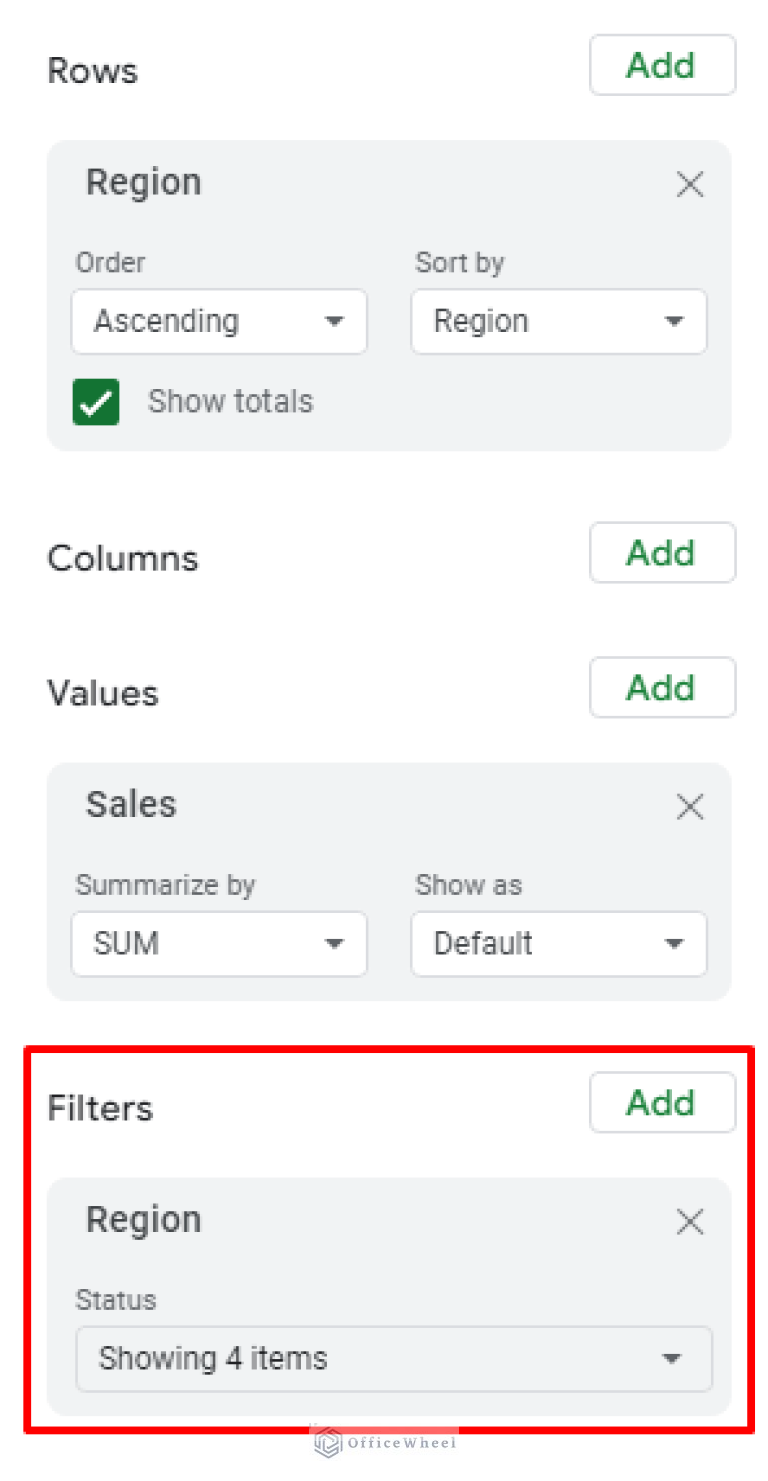The height and width of the screenshot is (1481, 768).
Task: Add a new filter
Action: pyautogui.click(x=662, y=1102)
